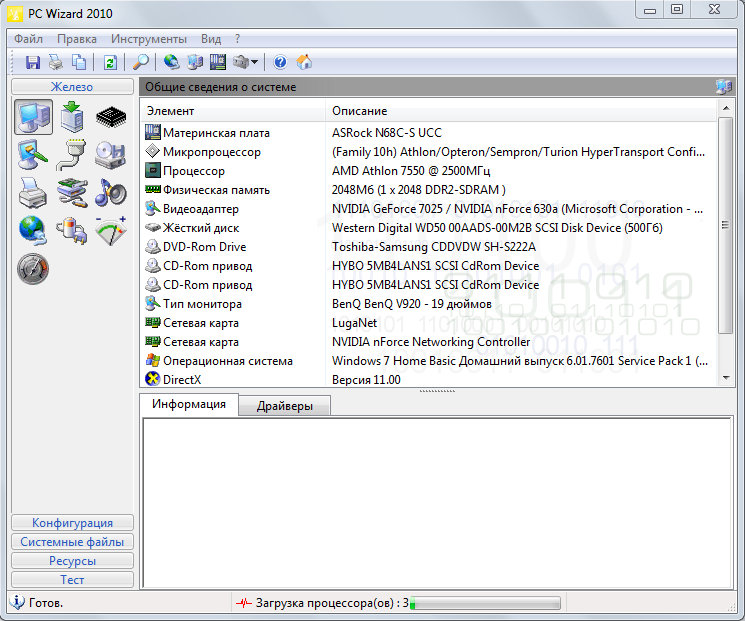745x621 pixels.
Task: Open the Правка menu
Action: pos(76,39)
